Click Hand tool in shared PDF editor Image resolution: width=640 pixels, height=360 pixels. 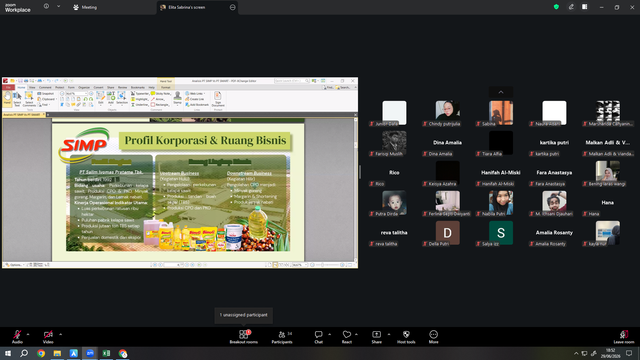pyautogui.click(x=7, y=99)
